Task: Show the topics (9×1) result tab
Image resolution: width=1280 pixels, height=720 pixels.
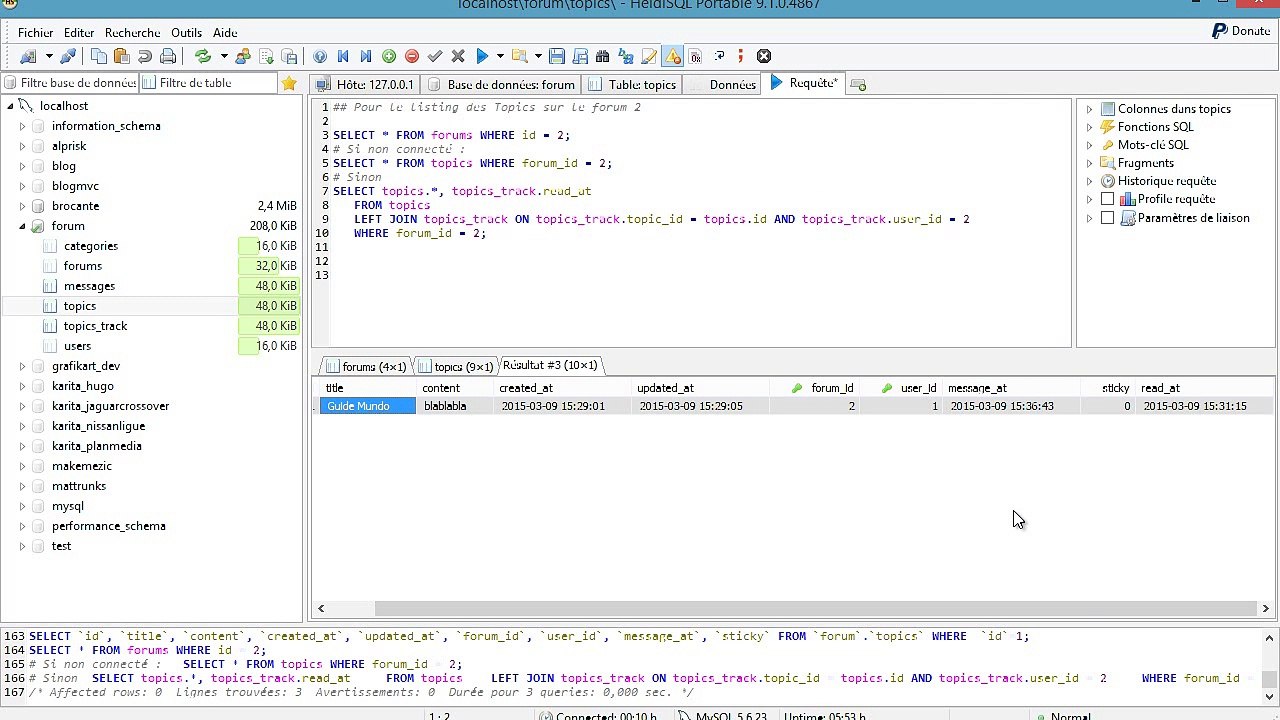Action: click(455, 366)
